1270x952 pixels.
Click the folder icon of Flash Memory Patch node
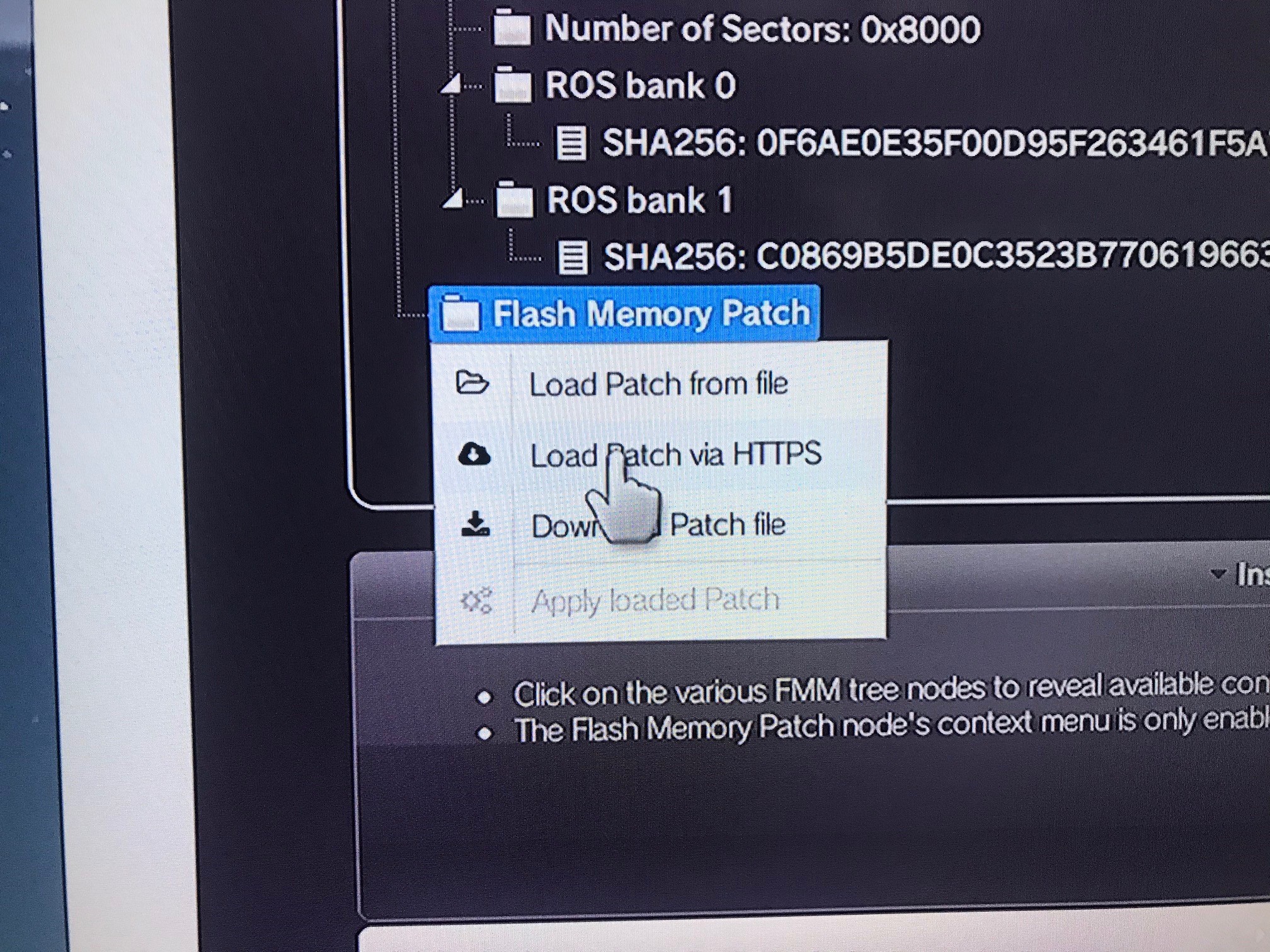point(461,313)
